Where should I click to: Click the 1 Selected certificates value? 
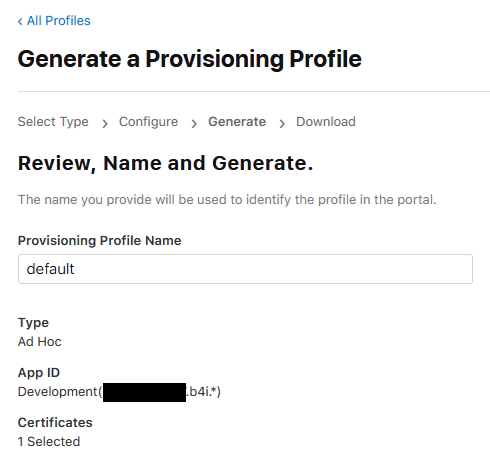(x=49, y=442)
